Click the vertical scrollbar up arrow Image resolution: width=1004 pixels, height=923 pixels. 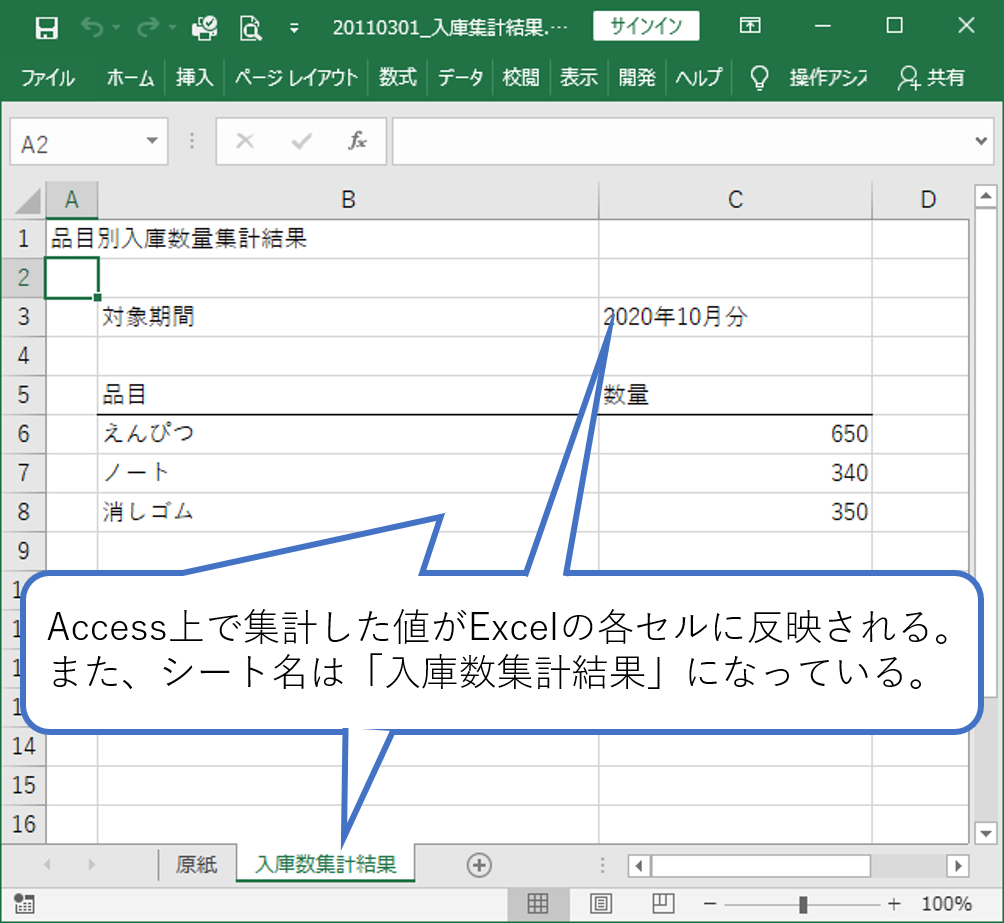pos(985,196)
